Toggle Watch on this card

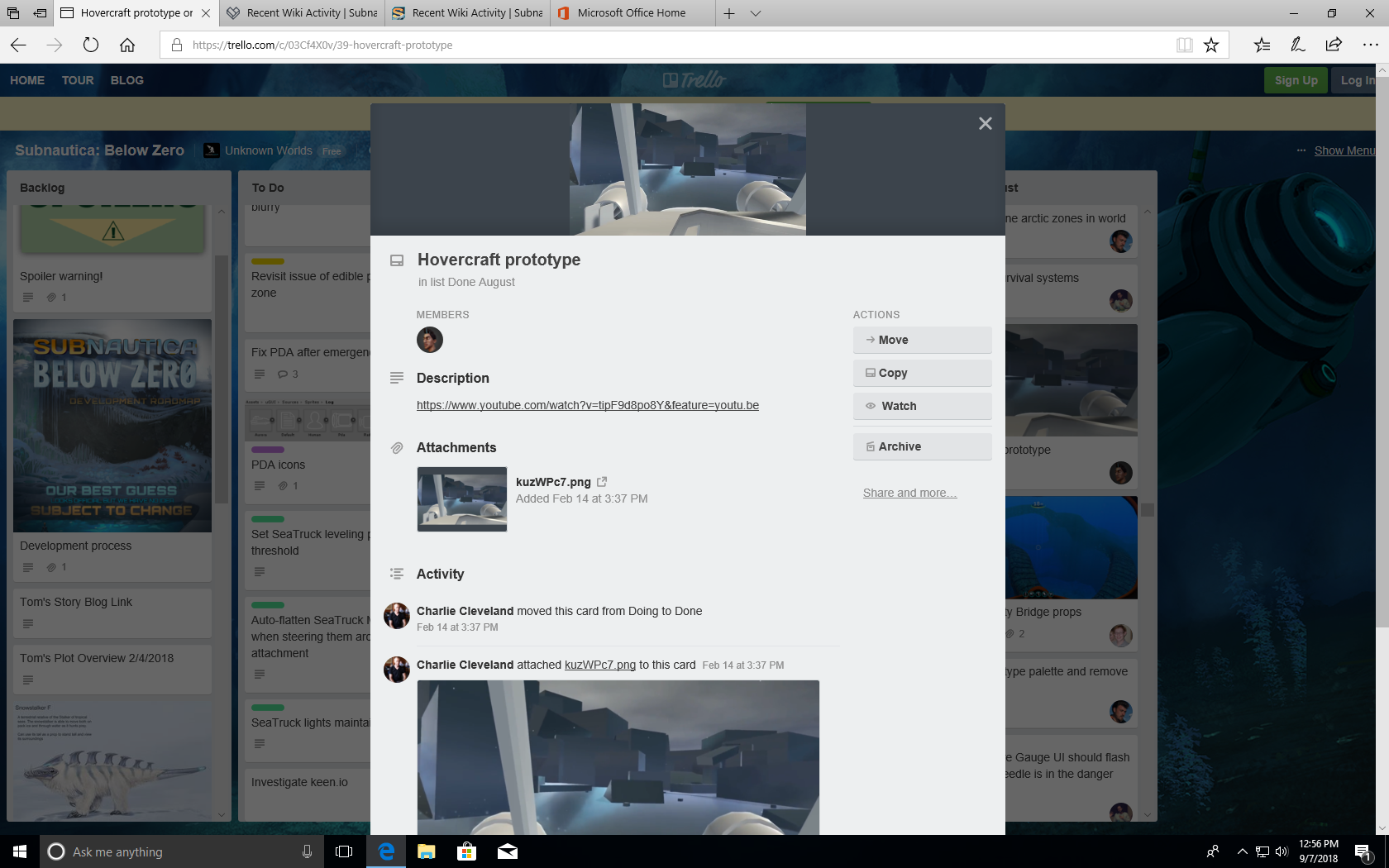click(x=922, y=406)
